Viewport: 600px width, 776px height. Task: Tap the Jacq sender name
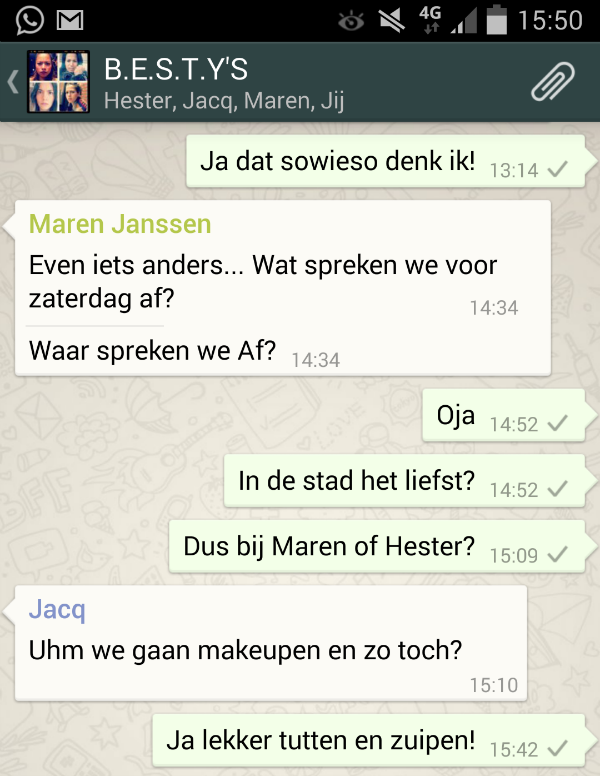tap(57, 609)
